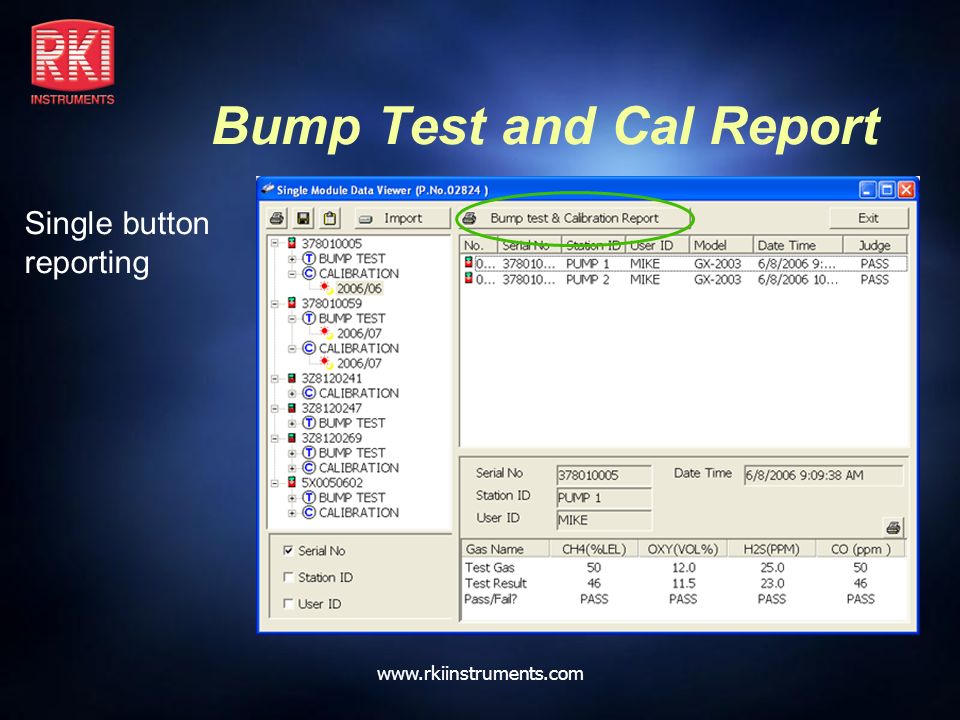Screen dimensions: 960x720
Task: Collapse the 378010059 tree node
Action: coord(275,303)
